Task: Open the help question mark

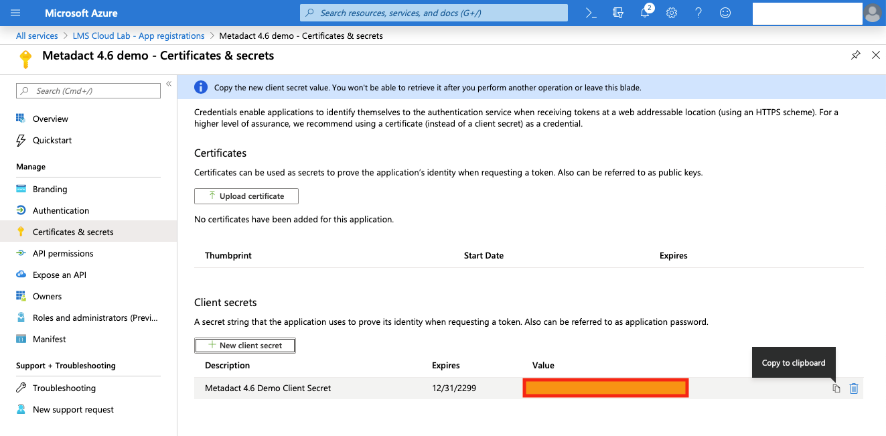Action: [698, 12]
